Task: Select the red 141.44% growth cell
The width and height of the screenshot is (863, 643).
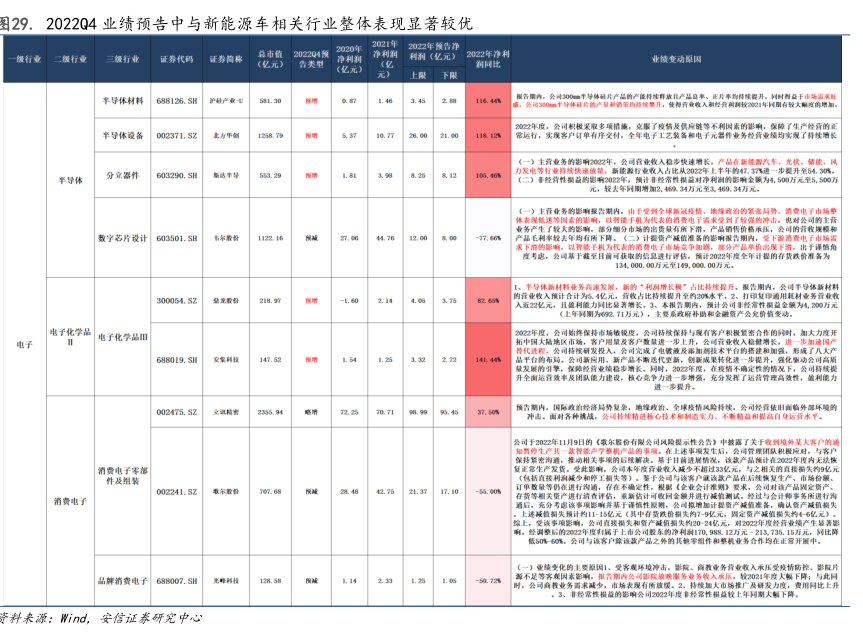Action: [x=489, y=359]
